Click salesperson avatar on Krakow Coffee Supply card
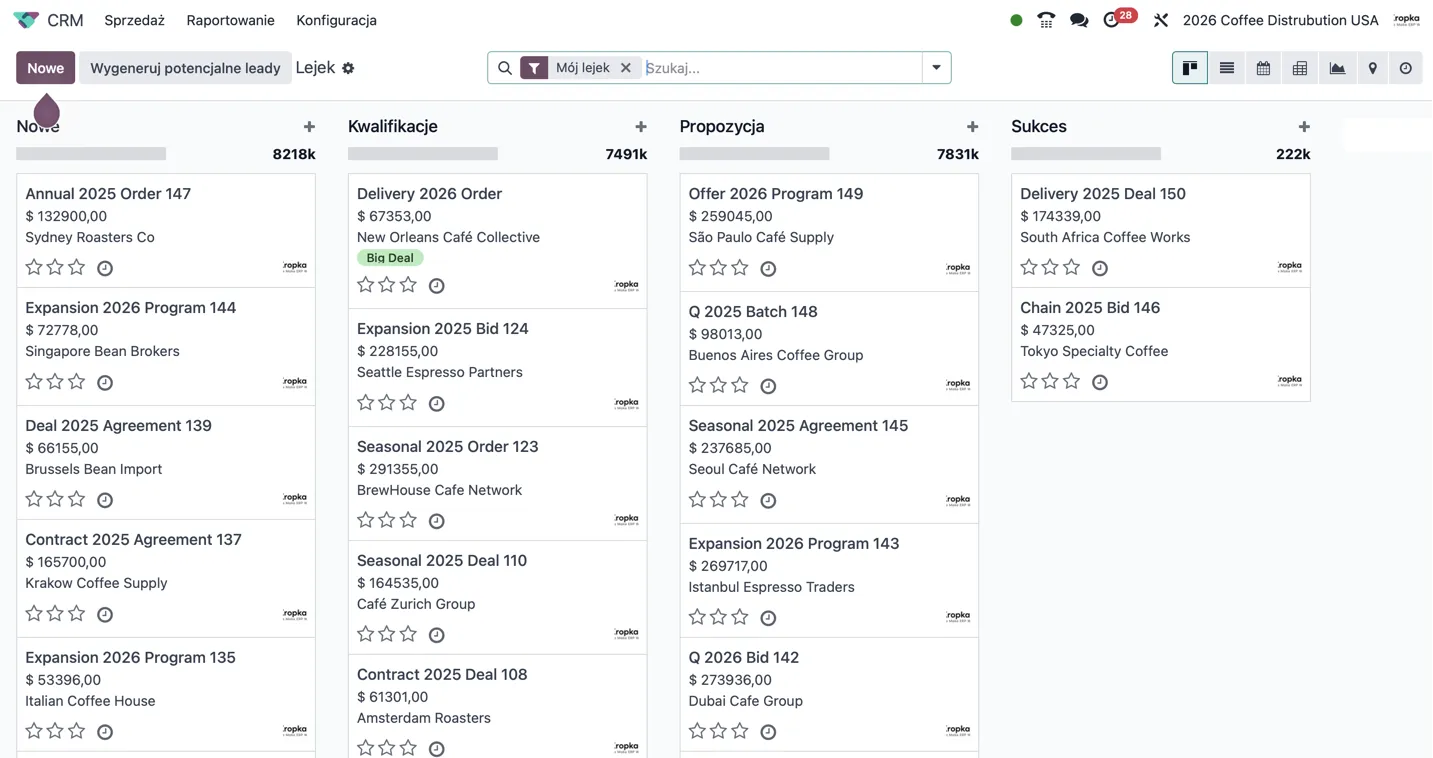 (295, 614)
